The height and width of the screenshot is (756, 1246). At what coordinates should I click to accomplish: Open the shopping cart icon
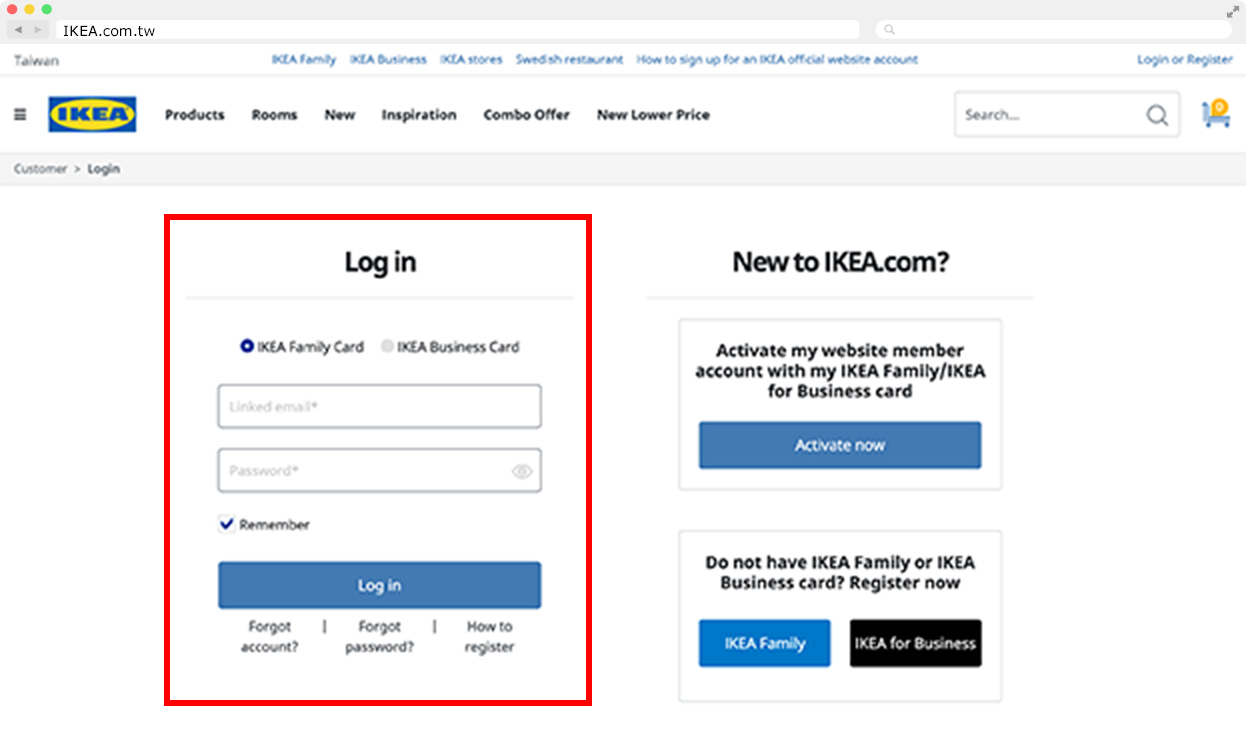pos(1216,114)
